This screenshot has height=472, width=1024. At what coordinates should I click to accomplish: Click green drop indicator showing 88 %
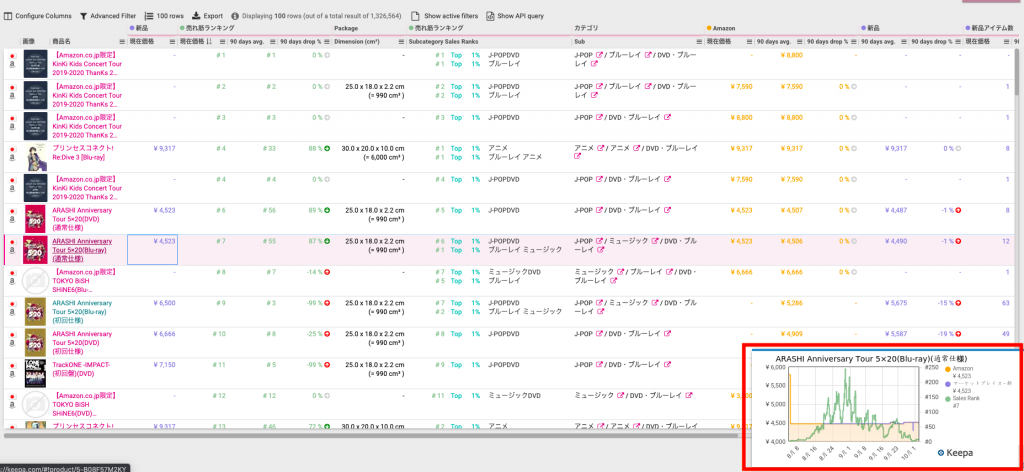click(327, 149)
